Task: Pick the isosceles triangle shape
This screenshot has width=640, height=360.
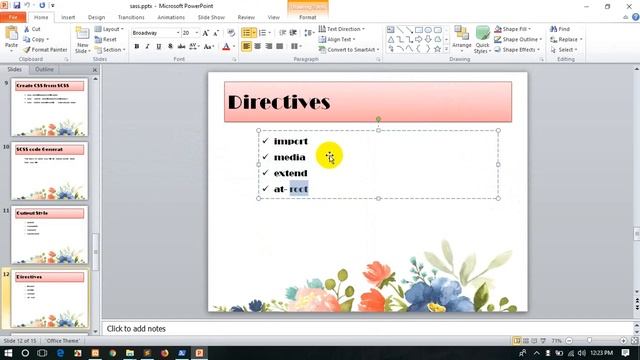Action: click(x=391, y=39)
